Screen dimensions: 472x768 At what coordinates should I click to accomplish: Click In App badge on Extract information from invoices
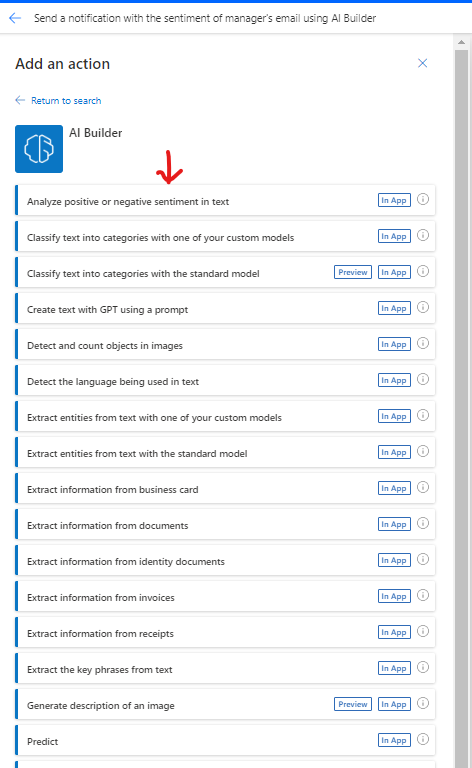pyautogui.click(x=394, y=597)
